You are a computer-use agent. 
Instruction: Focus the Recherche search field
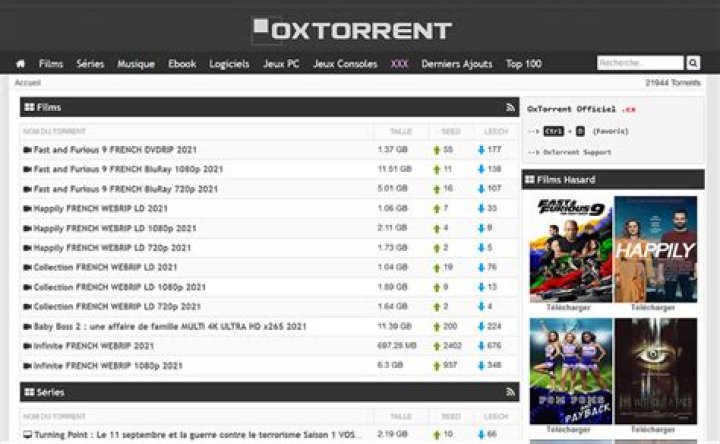(x=640, y=62)
